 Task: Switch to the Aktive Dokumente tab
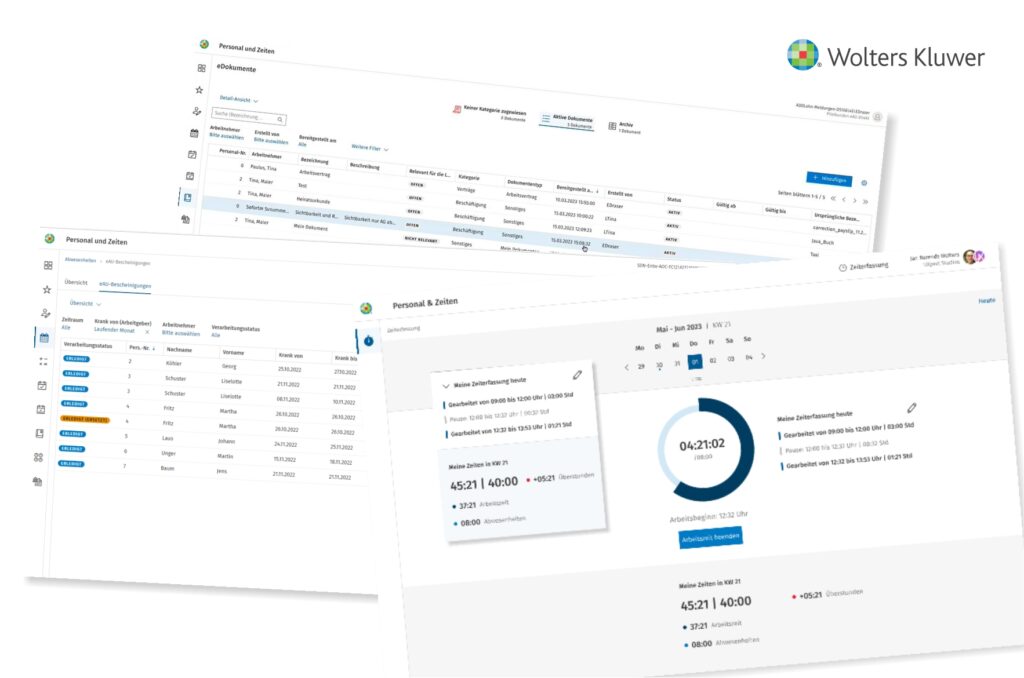point(565,122)
